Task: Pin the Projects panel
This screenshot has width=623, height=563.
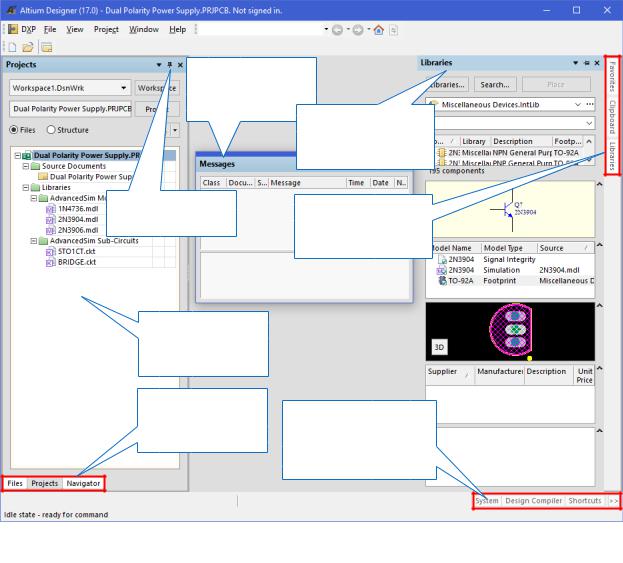Action: pos(170,64)
